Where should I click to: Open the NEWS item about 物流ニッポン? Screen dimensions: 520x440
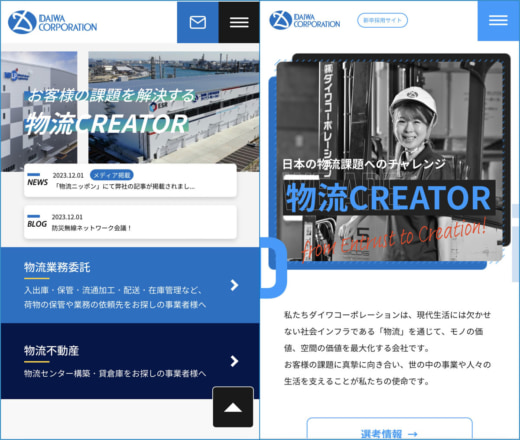130,180
